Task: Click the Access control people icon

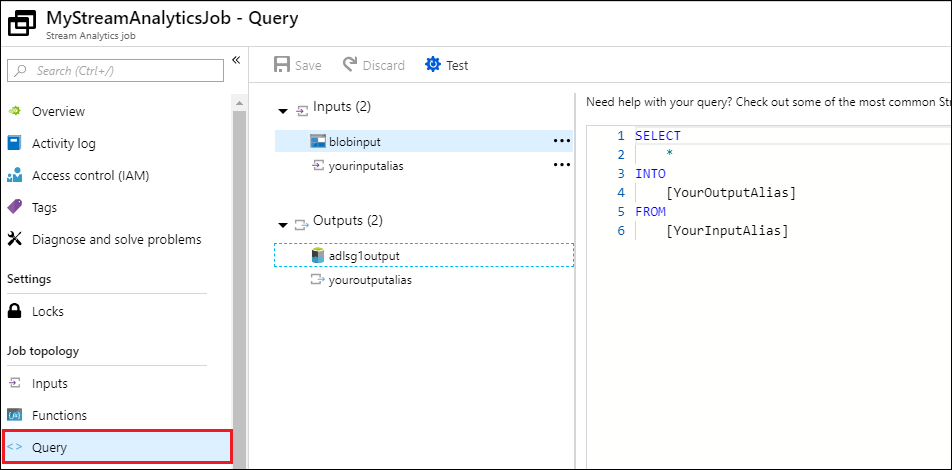Action: [x=15, y=175]
